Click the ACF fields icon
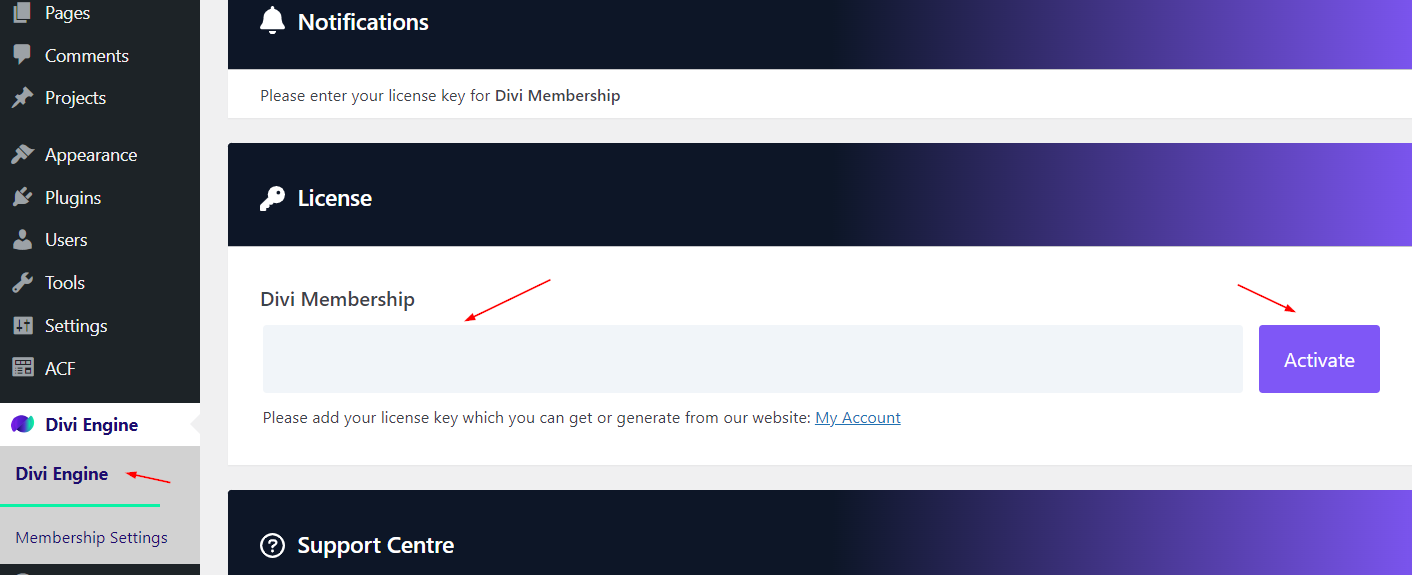 tap(22, 368)
